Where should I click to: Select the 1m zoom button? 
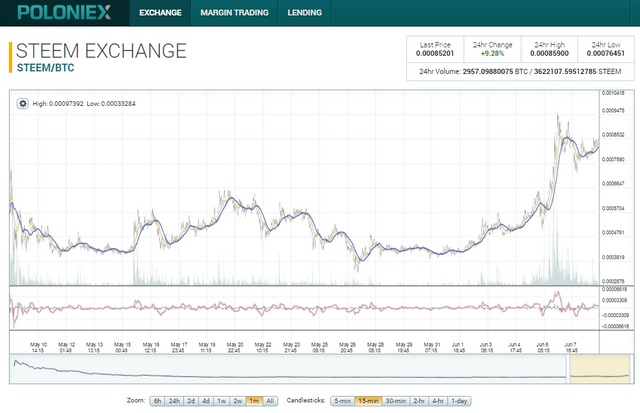tap(254, 401)
